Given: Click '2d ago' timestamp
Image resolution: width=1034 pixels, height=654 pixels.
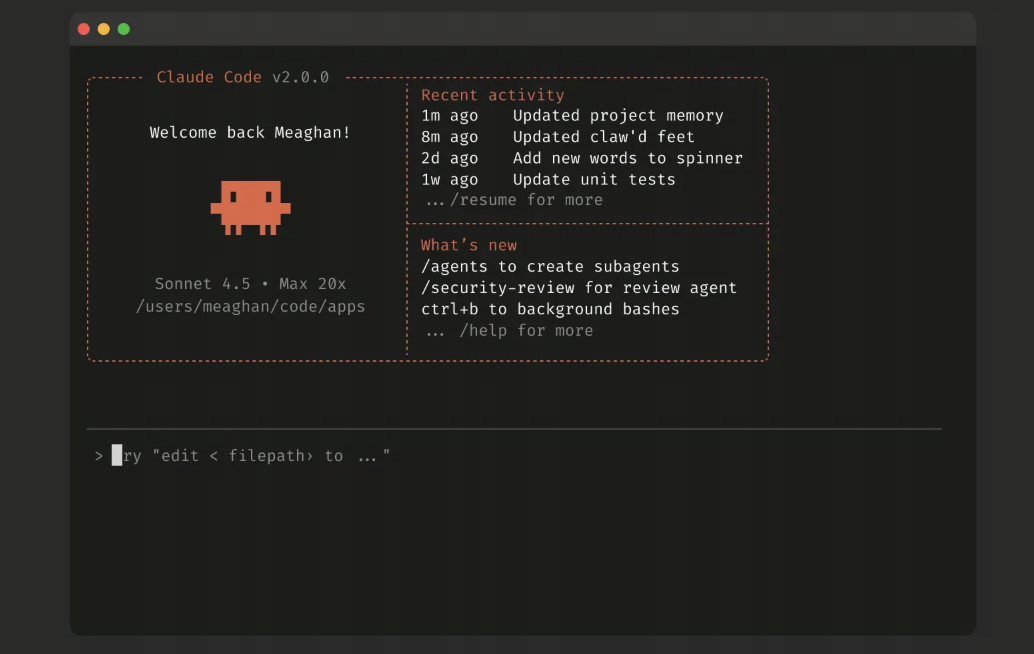Looking at the screenshot, I should pyautogui.click(x=450, y=158).
